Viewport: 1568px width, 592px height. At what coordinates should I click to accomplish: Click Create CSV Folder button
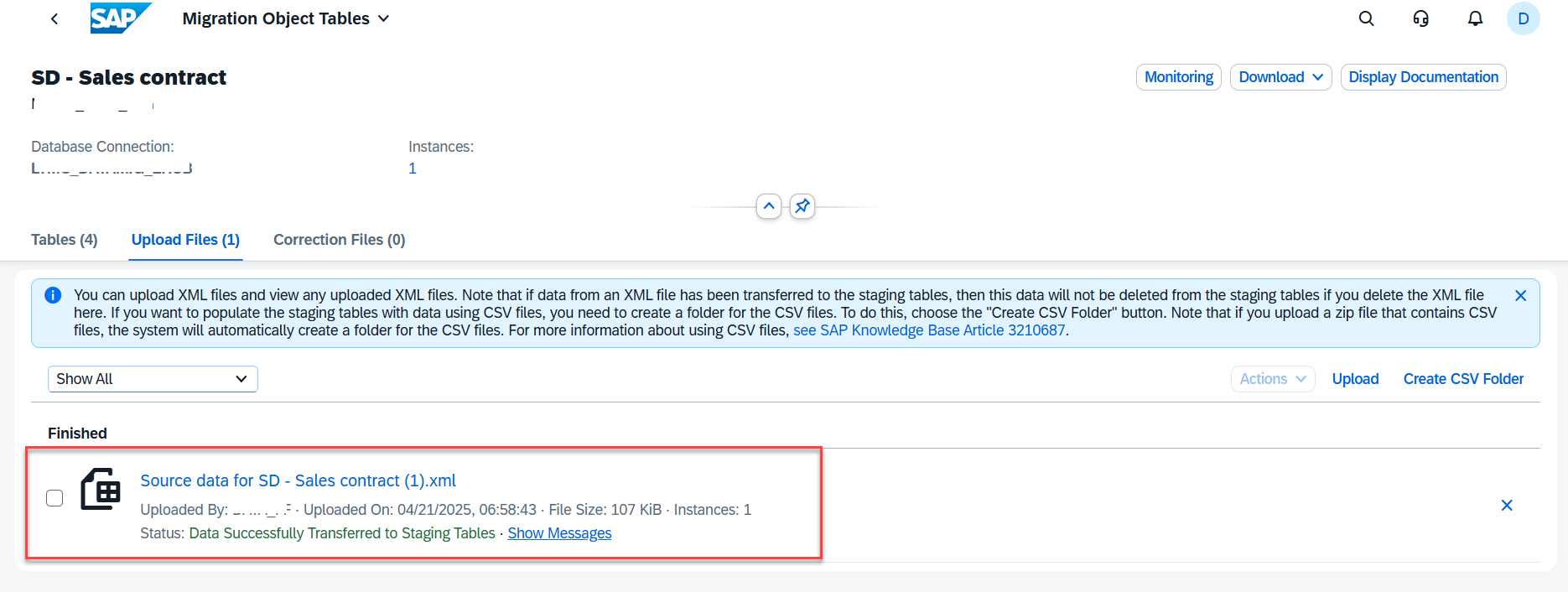1464,379
